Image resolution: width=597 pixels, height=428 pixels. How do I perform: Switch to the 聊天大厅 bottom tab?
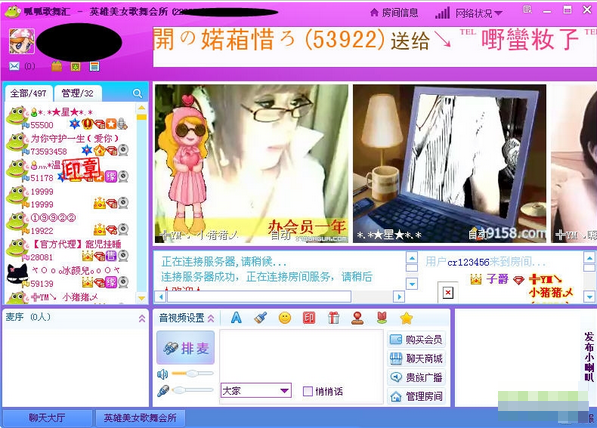pos(48,418)
